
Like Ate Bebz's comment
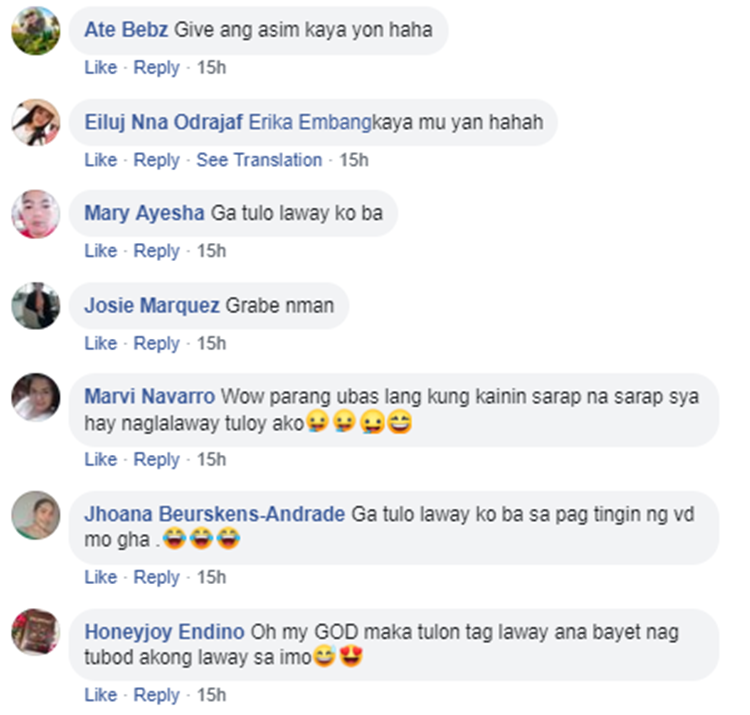point(100,67)
